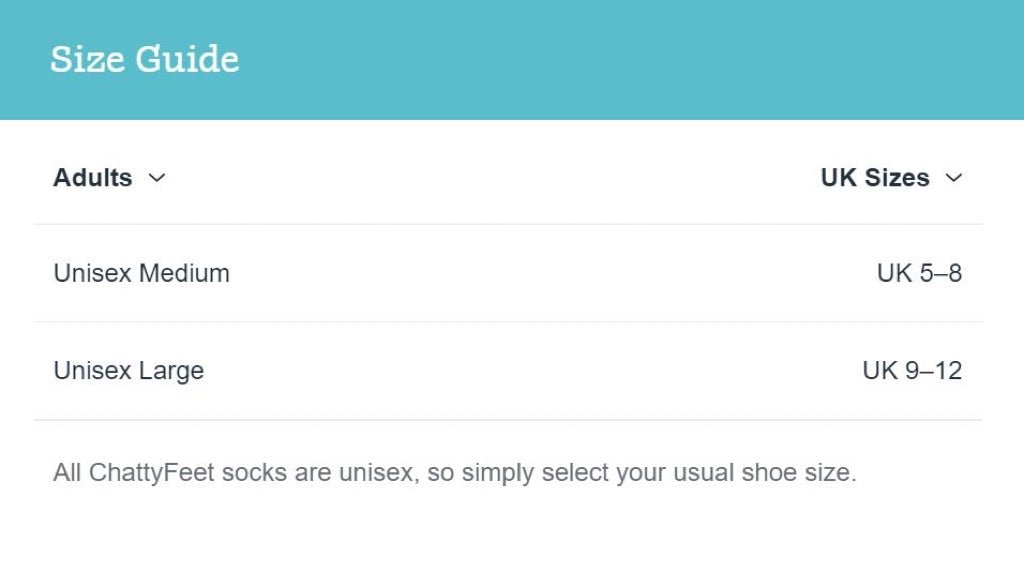Open the UK Sizes dropdown
This screenshot has height=561, width=1024.
(x=891, y=178)
